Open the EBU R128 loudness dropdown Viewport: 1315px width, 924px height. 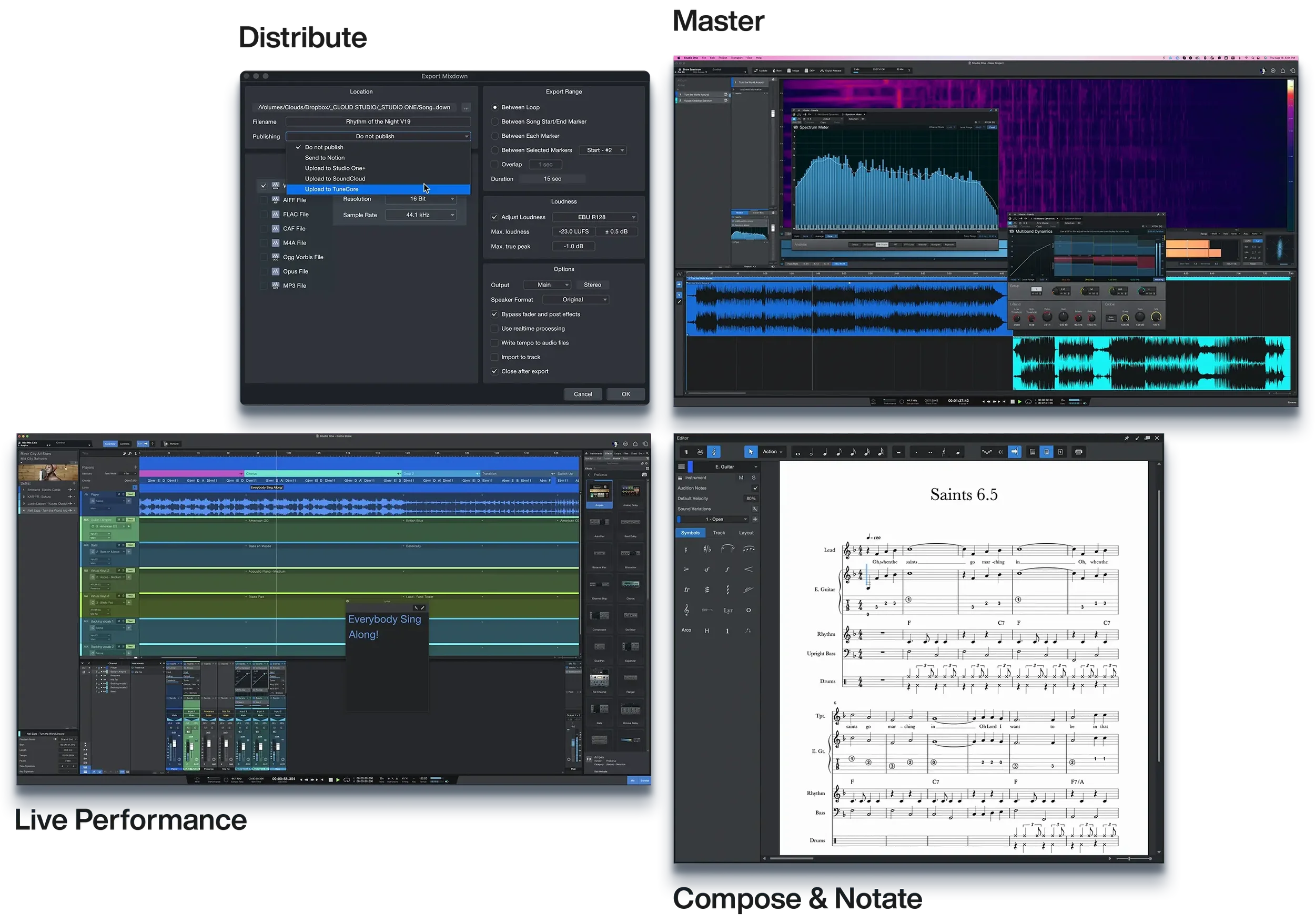pos(595,218)
